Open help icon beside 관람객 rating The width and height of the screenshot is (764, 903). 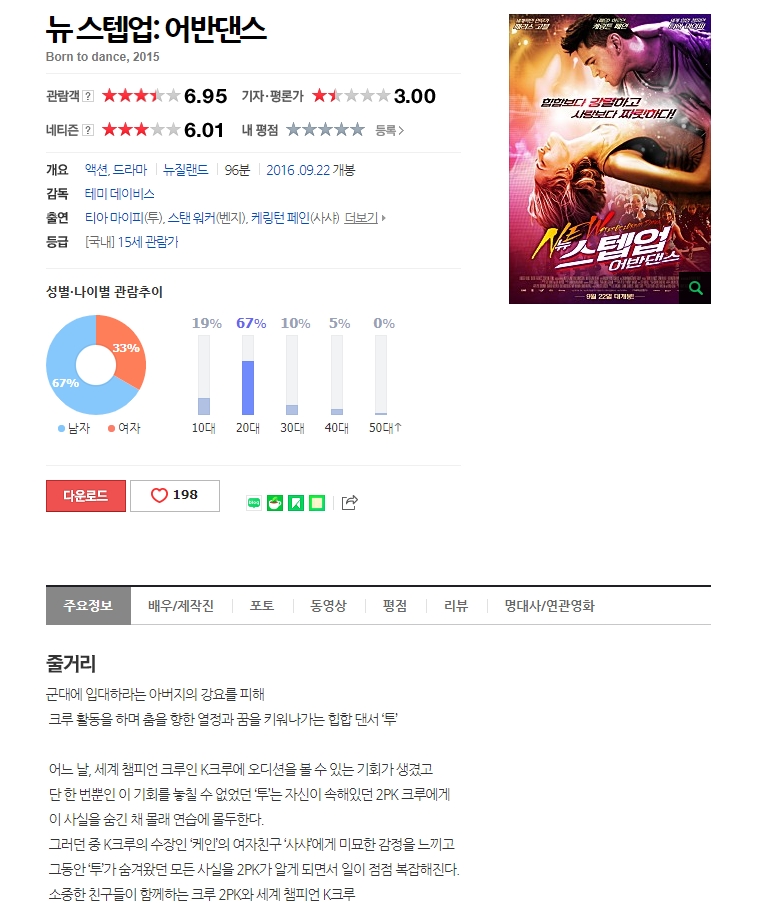click(x=88, y=96)
